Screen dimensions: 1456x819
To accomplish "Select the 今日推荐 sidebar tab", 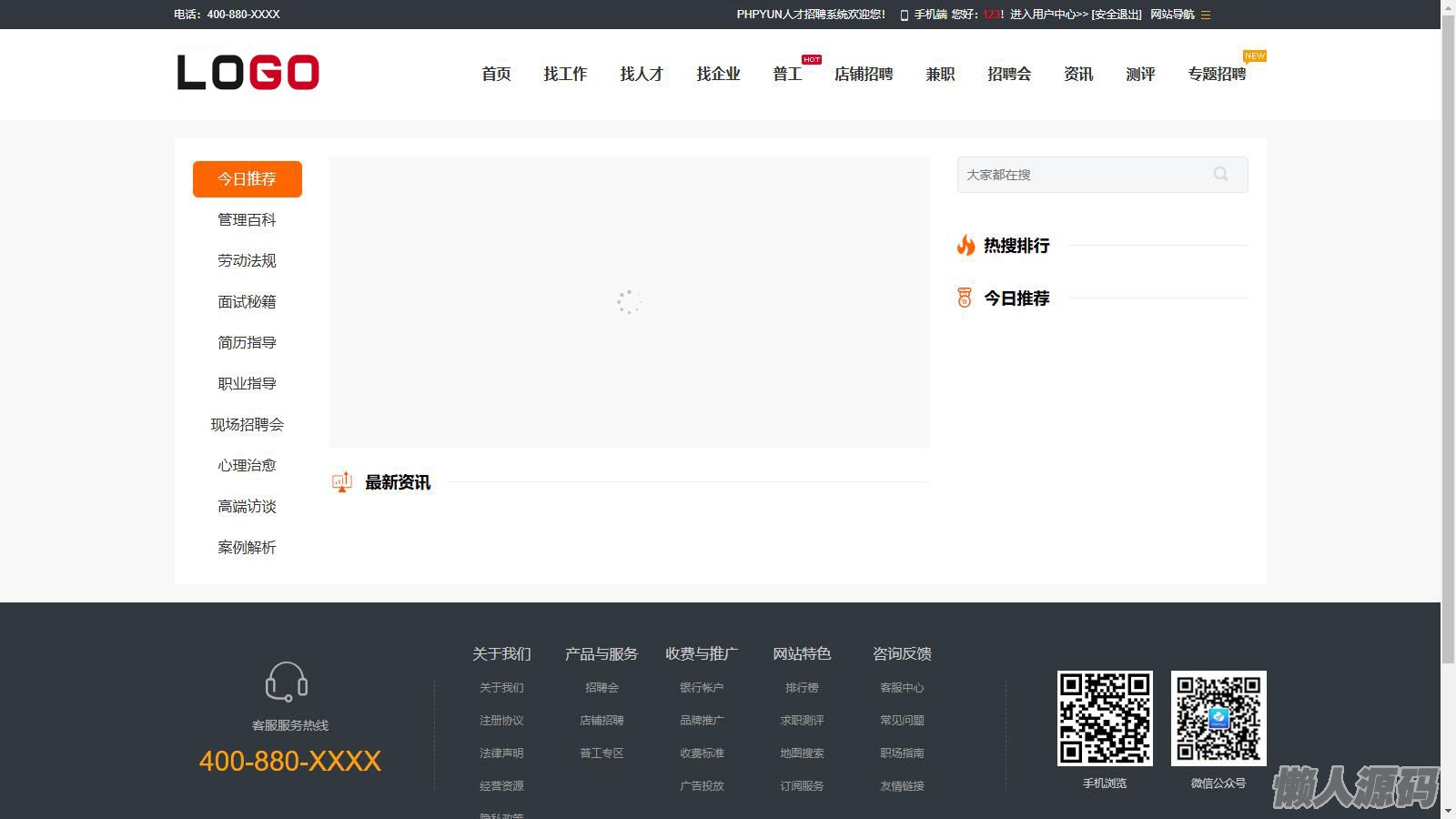I will 247,179.
